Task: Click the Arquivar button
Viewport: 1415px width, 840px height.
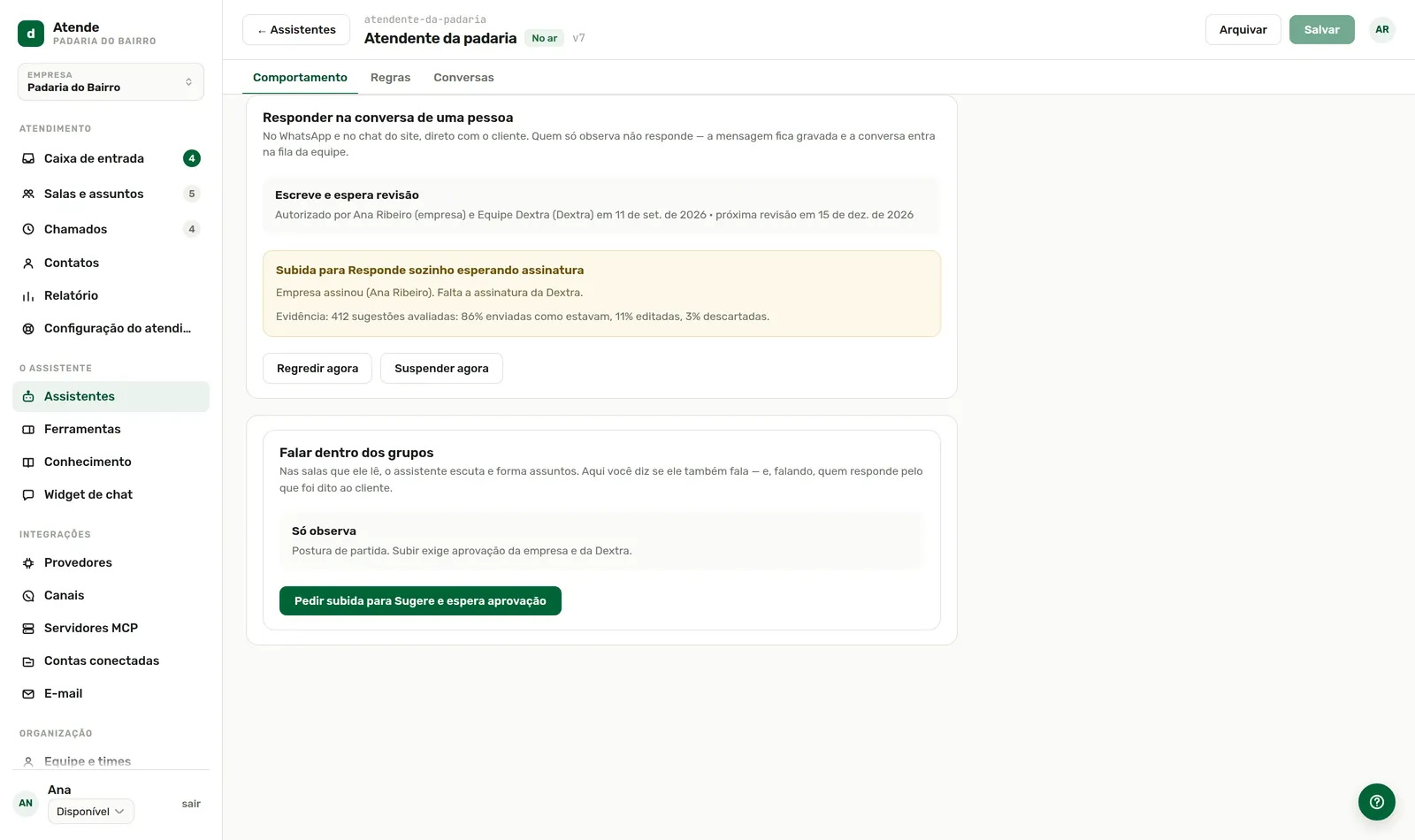Action: 1243,29
